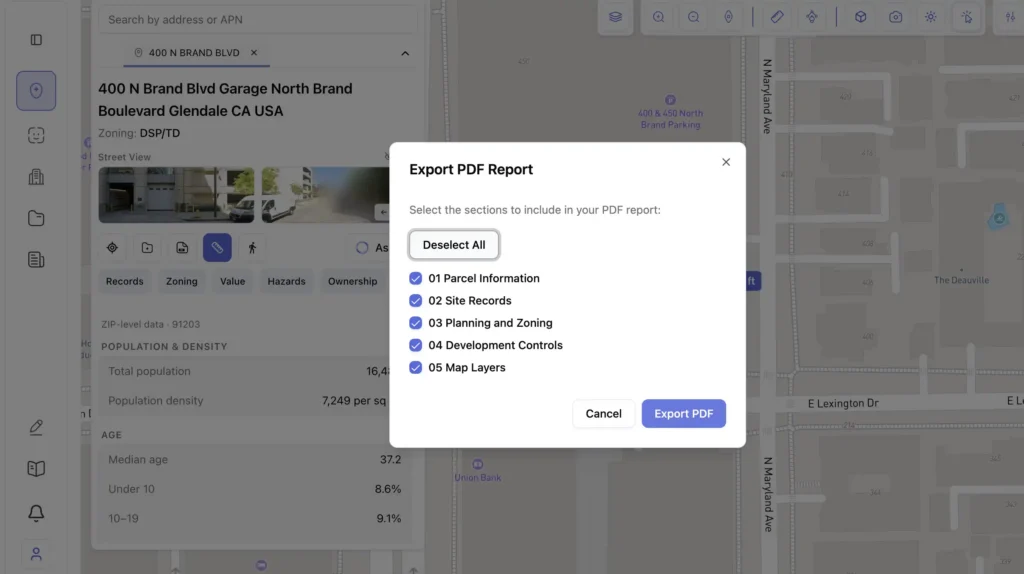
Task: Click the Search by address or APN field
Action: coord(257,19)
